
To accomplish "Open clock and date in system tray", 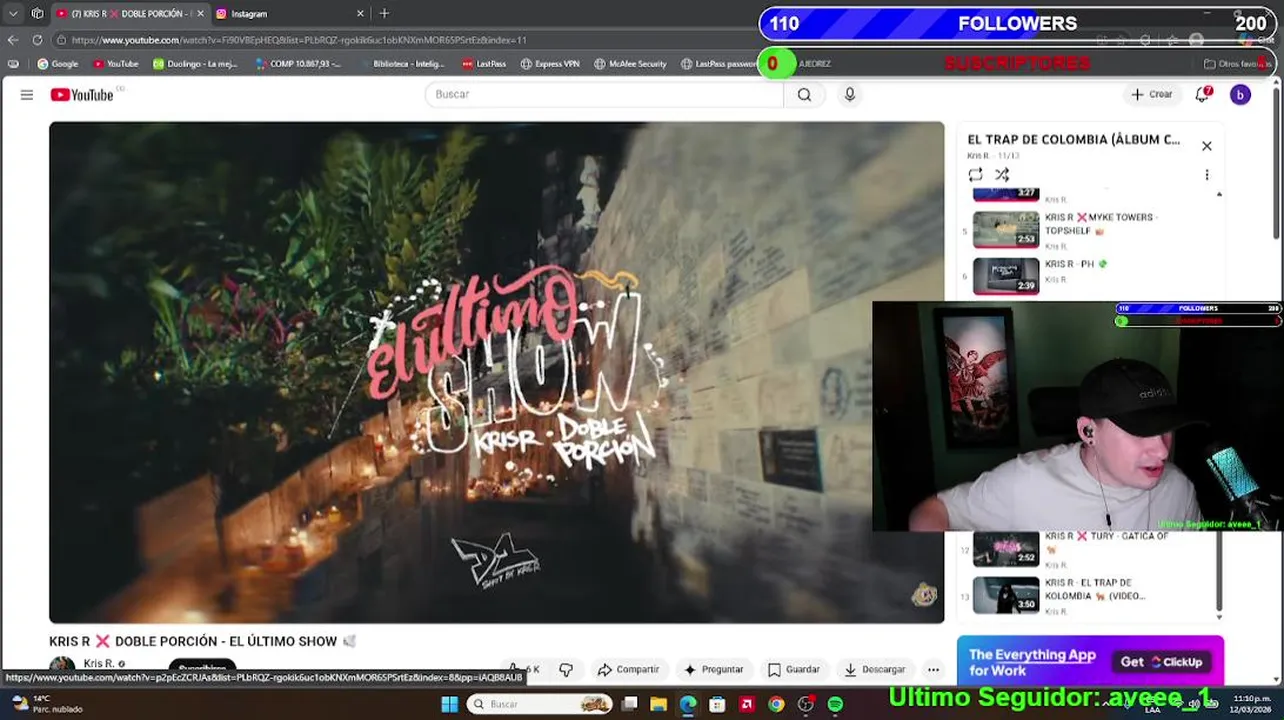I will (x=1252, y=704).
